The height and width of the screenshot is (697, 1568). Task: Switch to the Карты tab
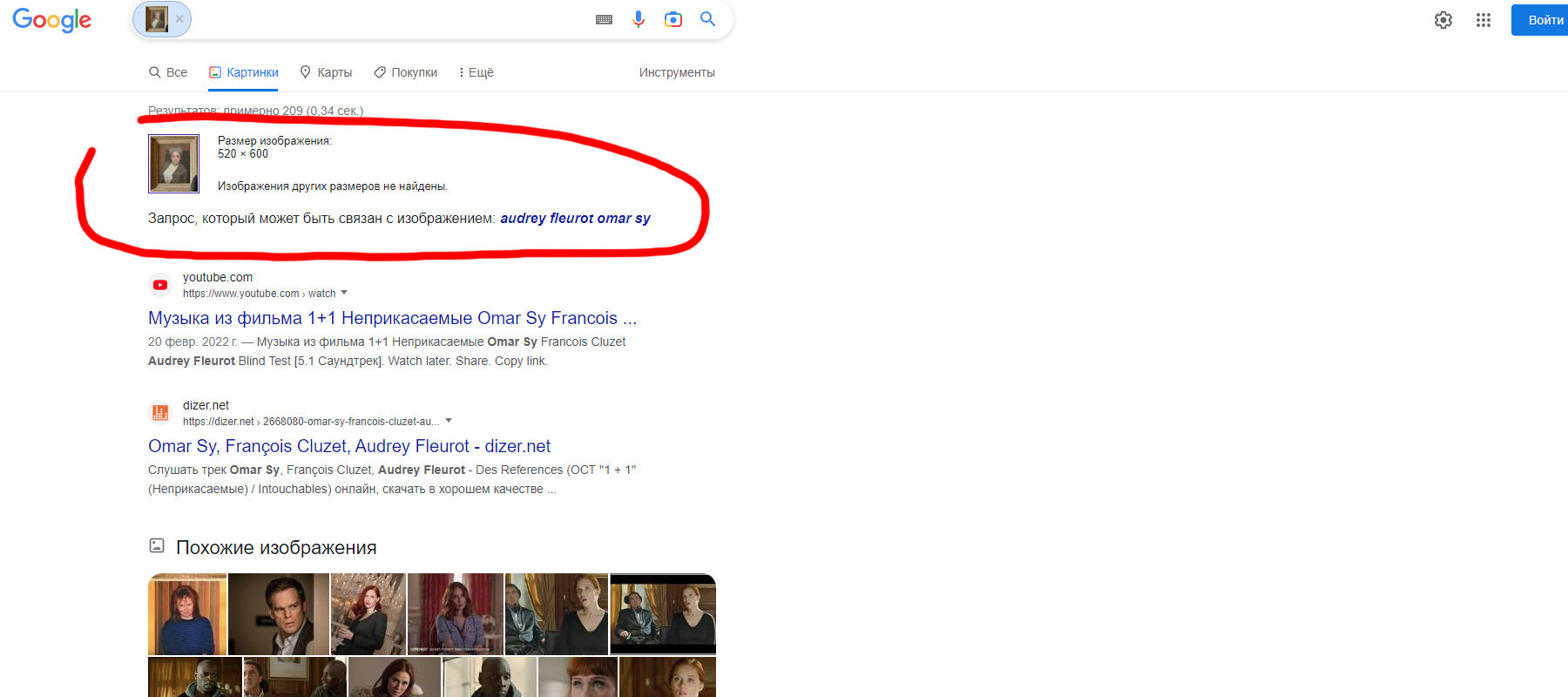tap(326, 72)
